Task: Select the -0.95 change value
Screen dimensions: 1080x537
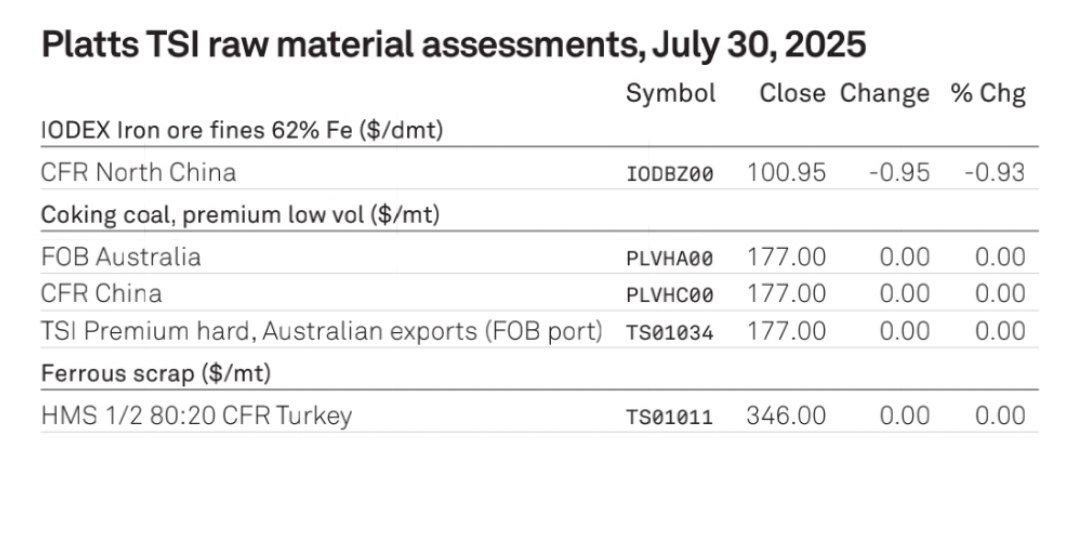Action: [x=899, y=173]
